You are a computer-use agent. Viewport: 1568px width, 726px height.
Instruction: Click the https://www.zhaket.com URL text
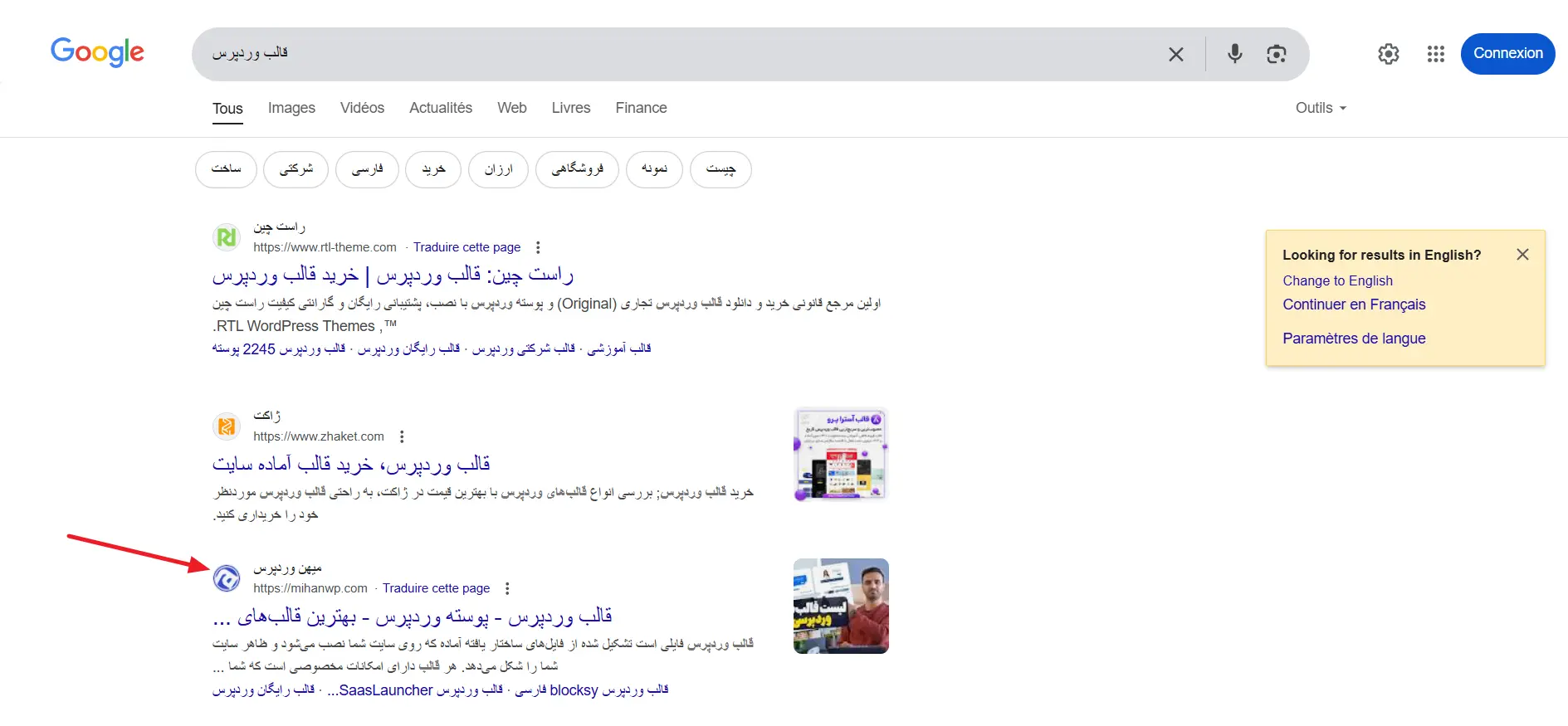pyautogui.click(x=319, y=436)
